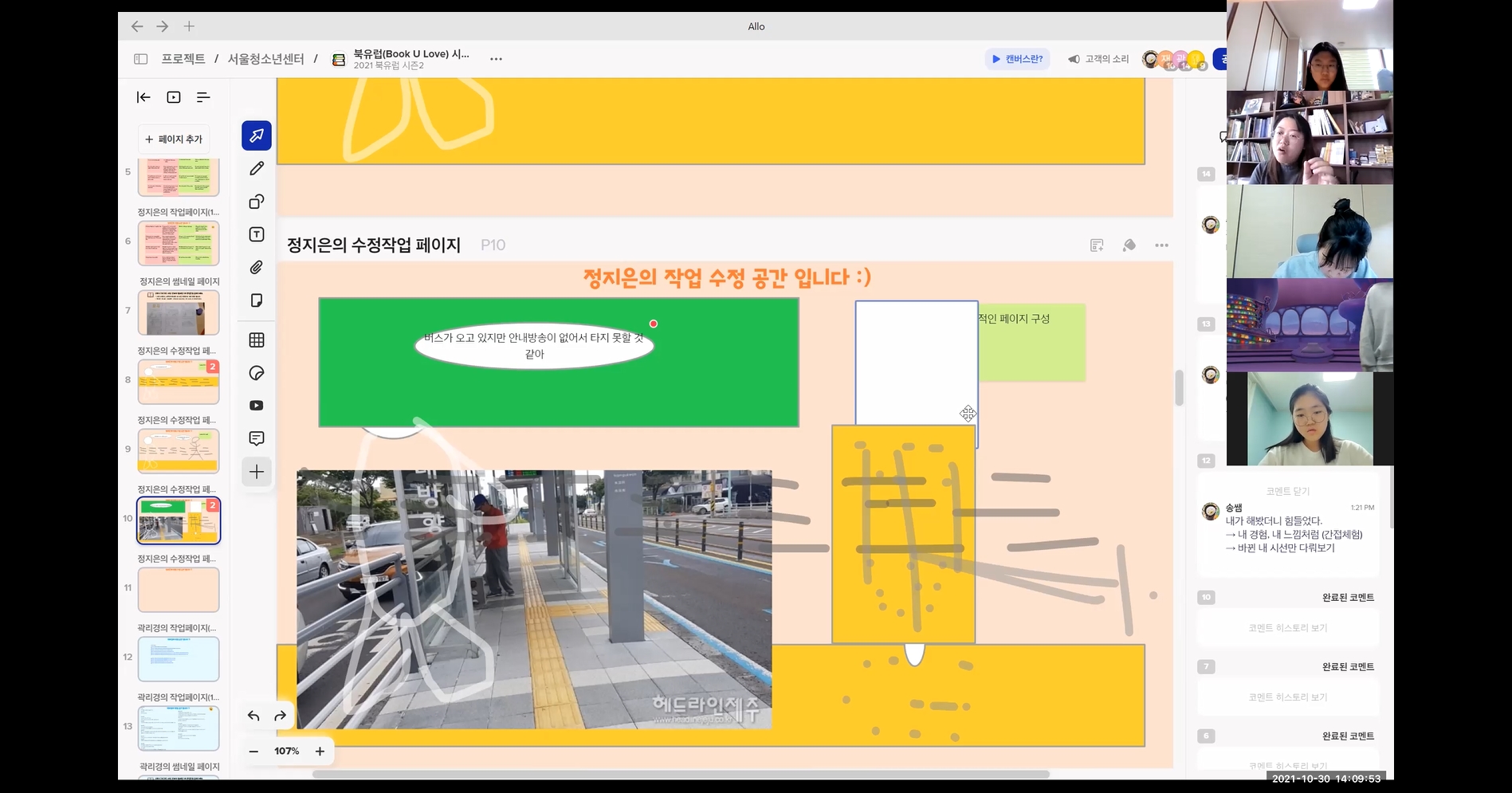Image resolution: width=1512 pixels, height=793 pixels.
Task: Open the 프로젝트 breadcrumb
Action: [183, 59]
